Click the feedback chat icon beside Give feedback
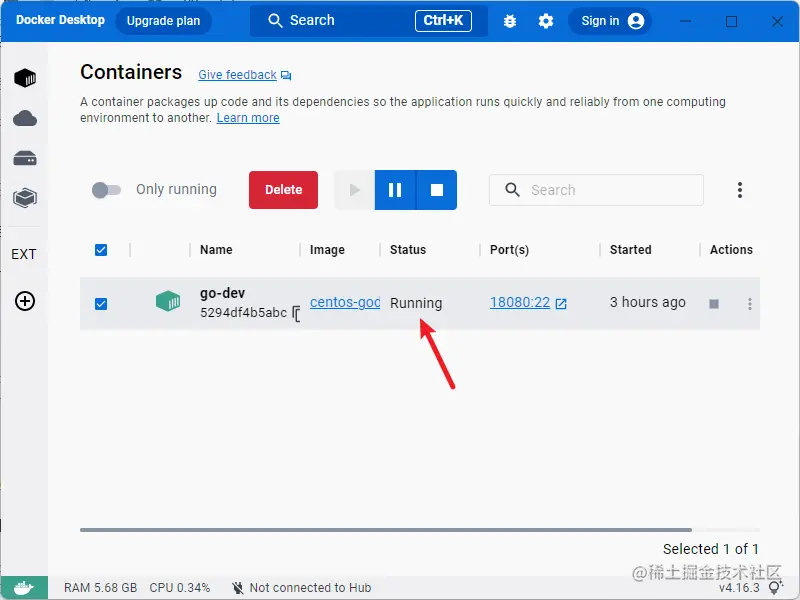800x600 pixels. 286,76
